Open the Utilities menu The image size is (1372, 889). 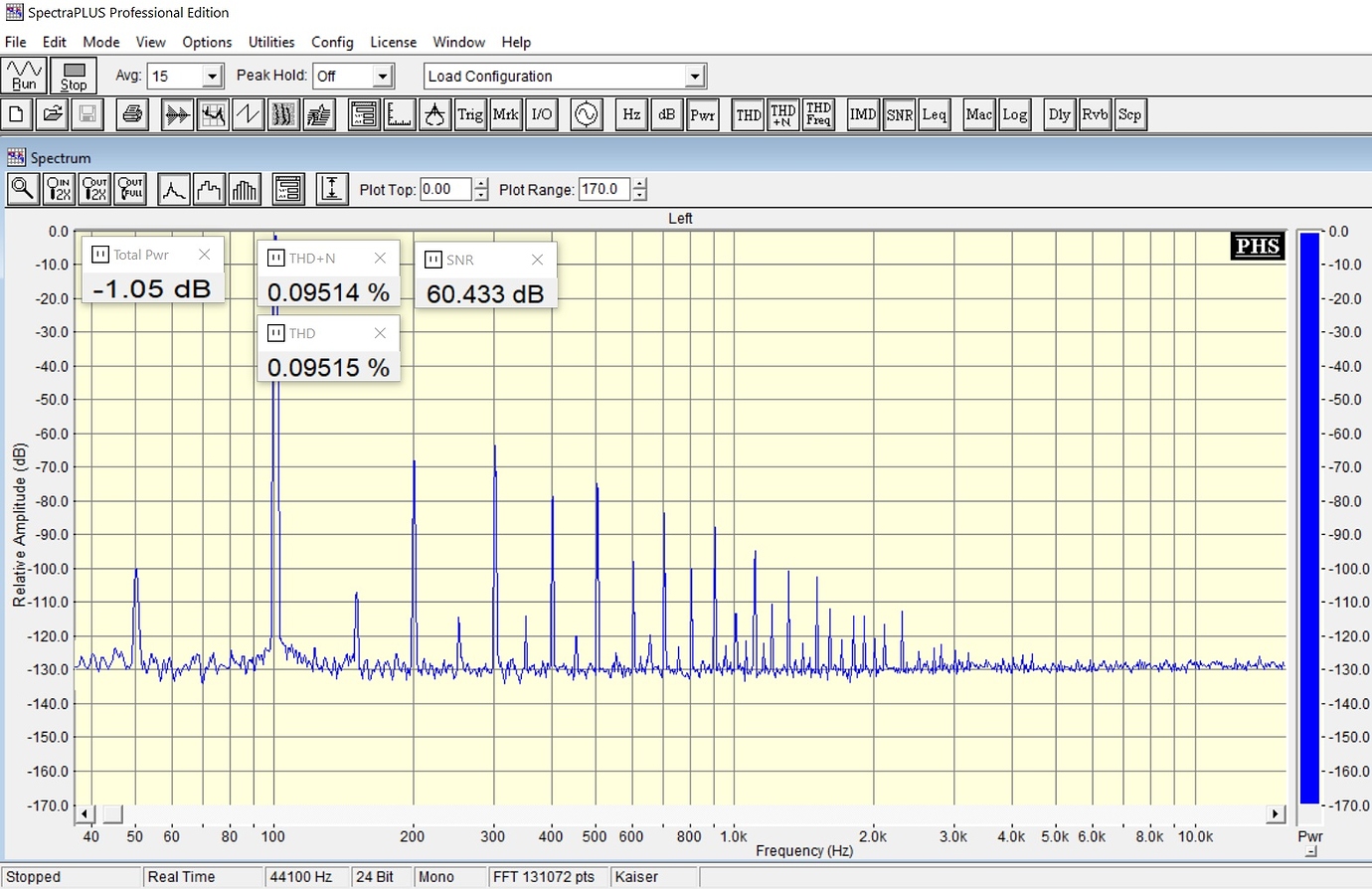270,42
